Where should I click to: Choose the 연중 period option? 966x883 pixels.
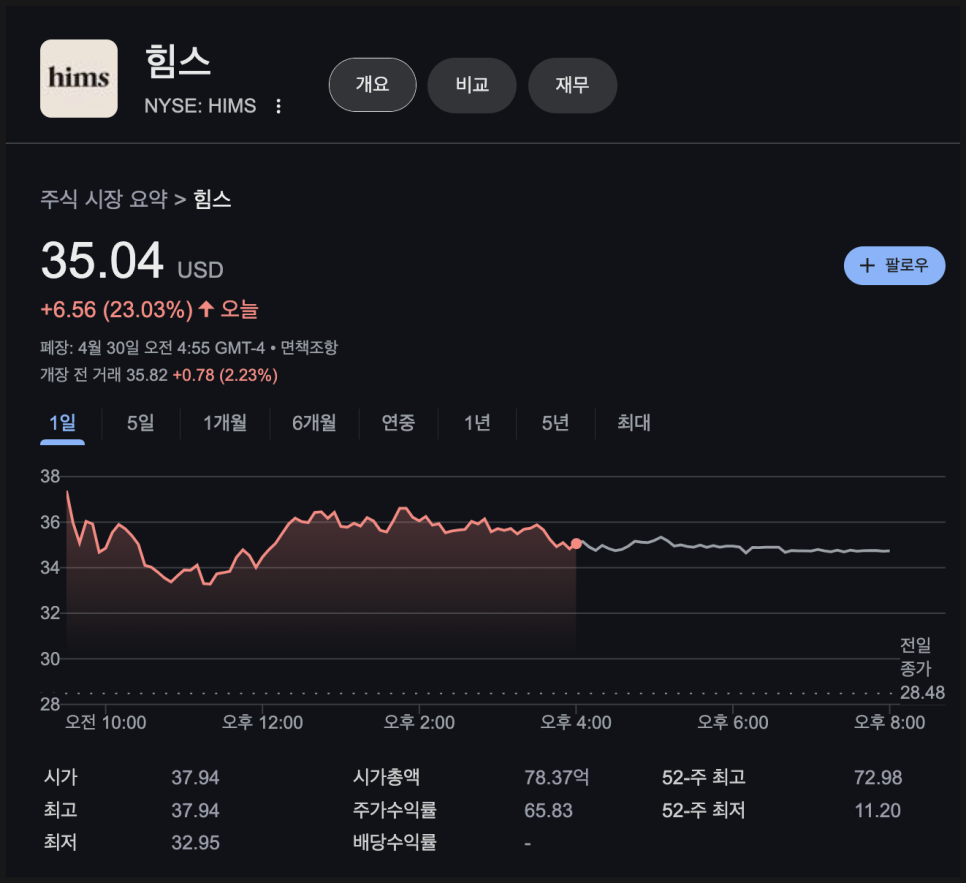[398, 423]
